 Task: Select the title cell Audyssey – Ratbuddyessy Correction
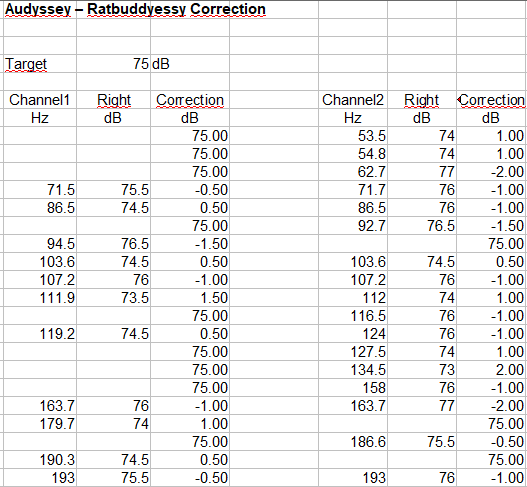(135, 9)
